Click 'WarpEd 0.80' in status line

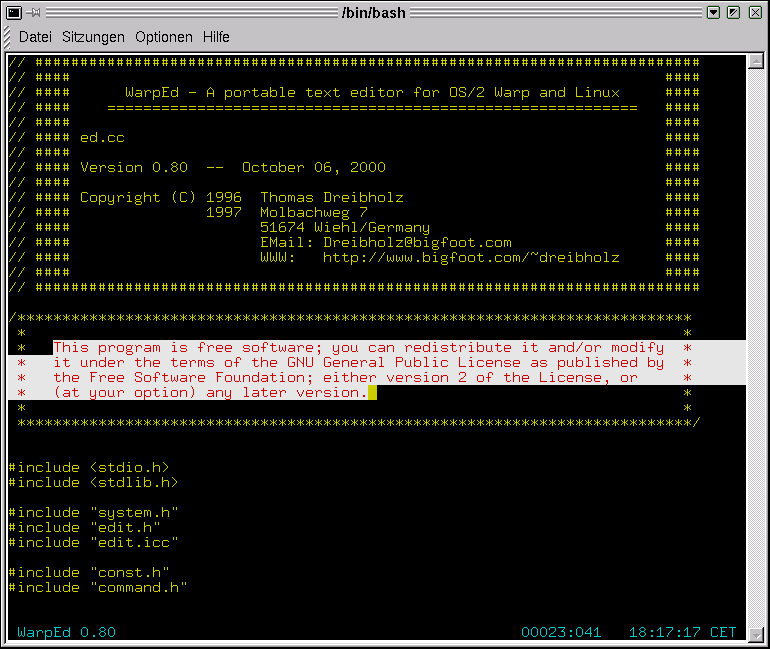point(66,632)
